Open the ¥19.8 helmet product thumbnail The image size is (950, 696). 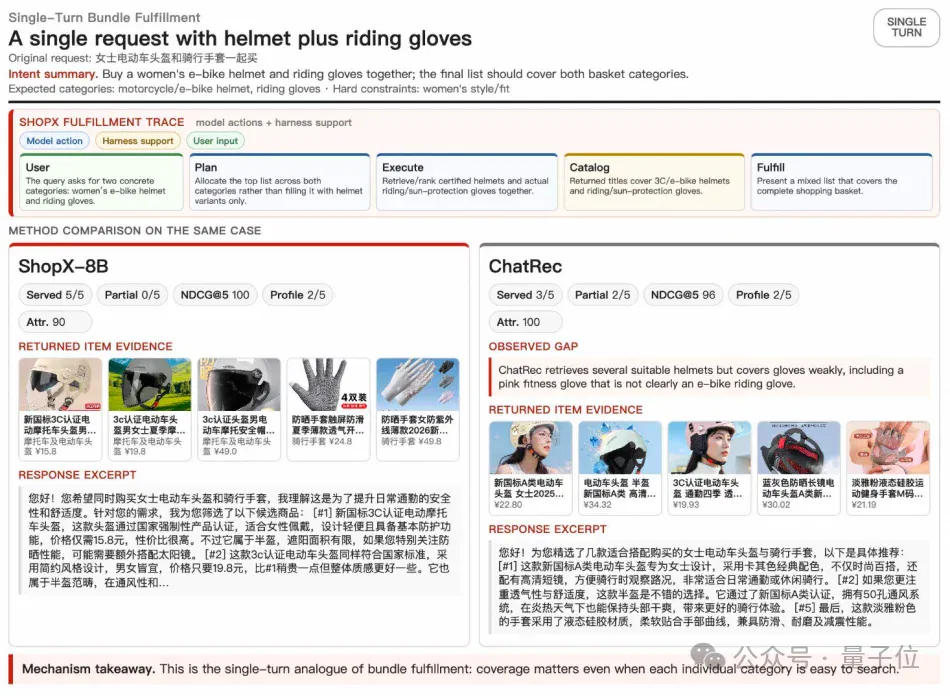150,385
